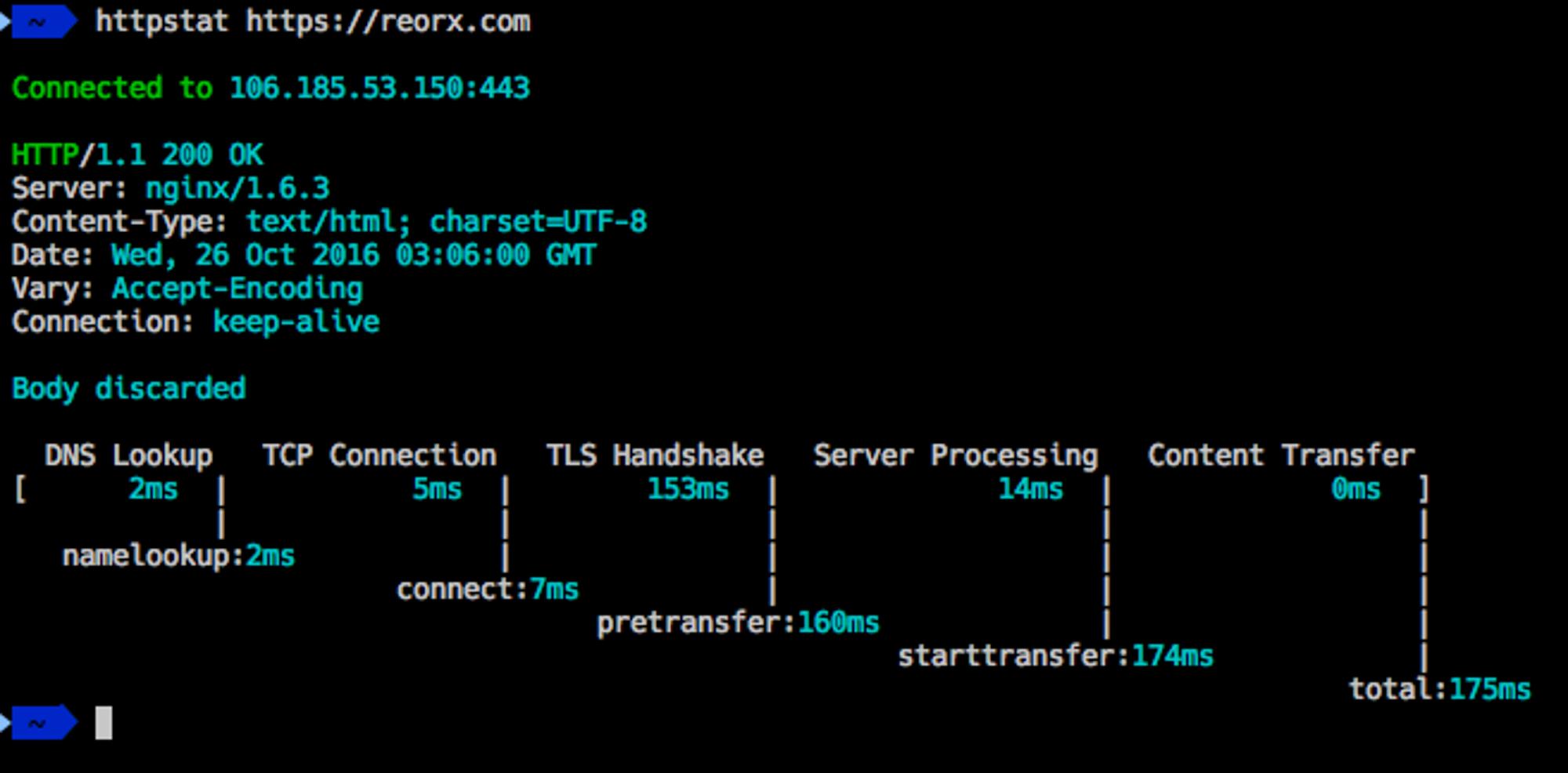The width and height of the screenshot is (1568, 773).
Task: Click the terminal cursor block
Action: tap(103, 723)
